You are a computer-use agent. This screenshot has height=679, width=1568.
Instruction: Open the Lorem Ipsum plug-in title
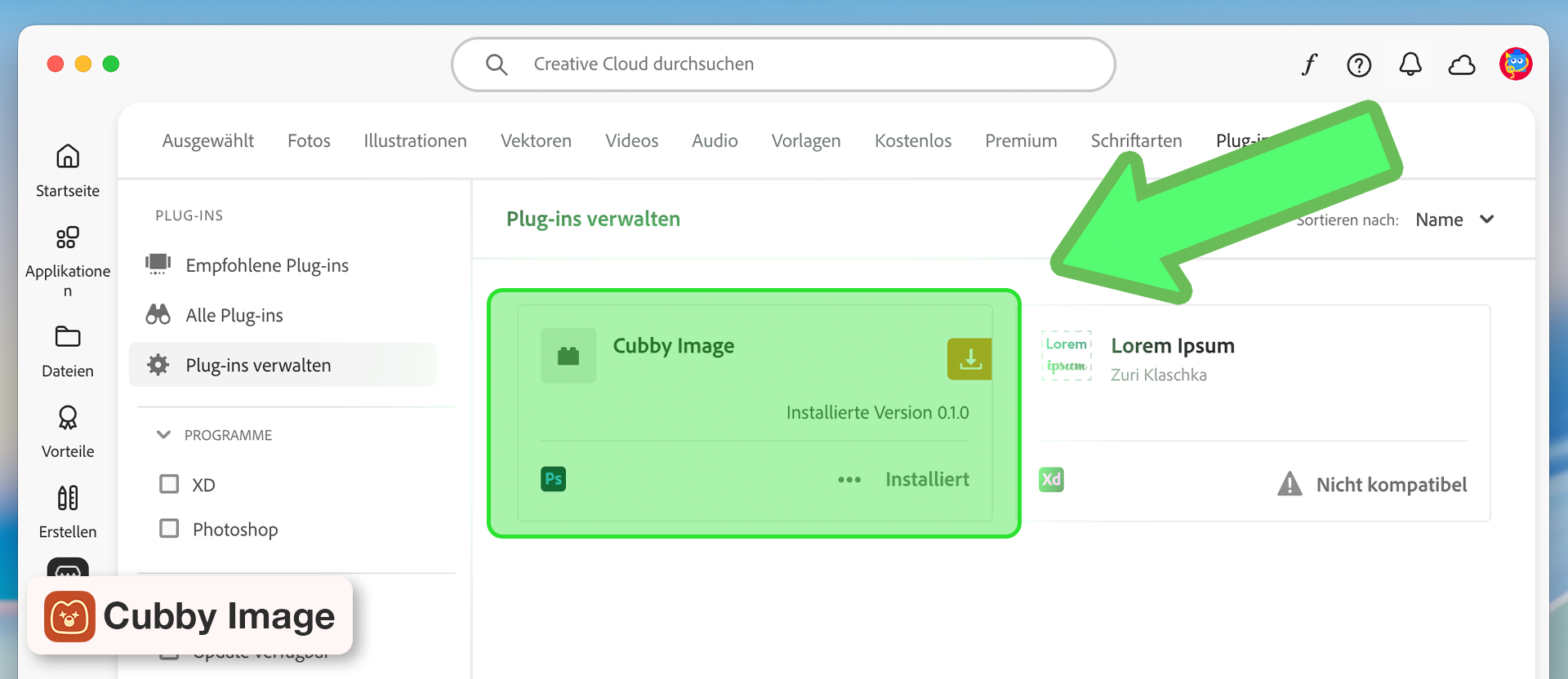click(x=1173, y=346)
